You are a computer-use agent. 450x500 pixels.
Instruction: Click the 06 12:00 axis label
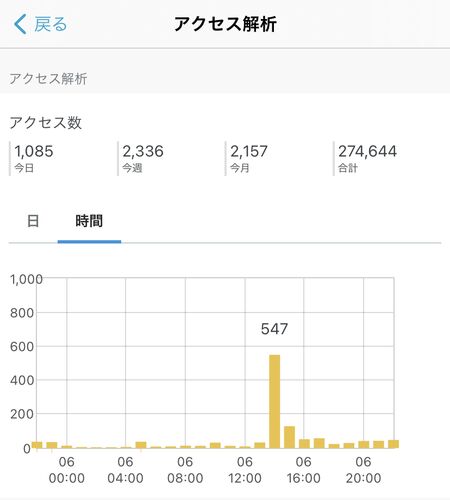click(245, 470)
